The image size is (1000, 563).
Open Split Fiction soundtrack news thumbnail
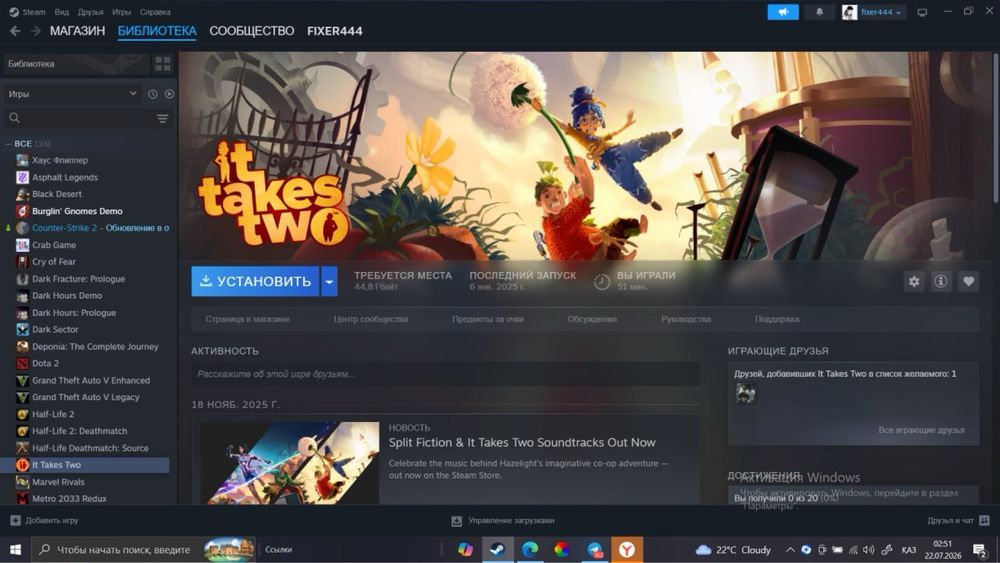tap(290, 462)
